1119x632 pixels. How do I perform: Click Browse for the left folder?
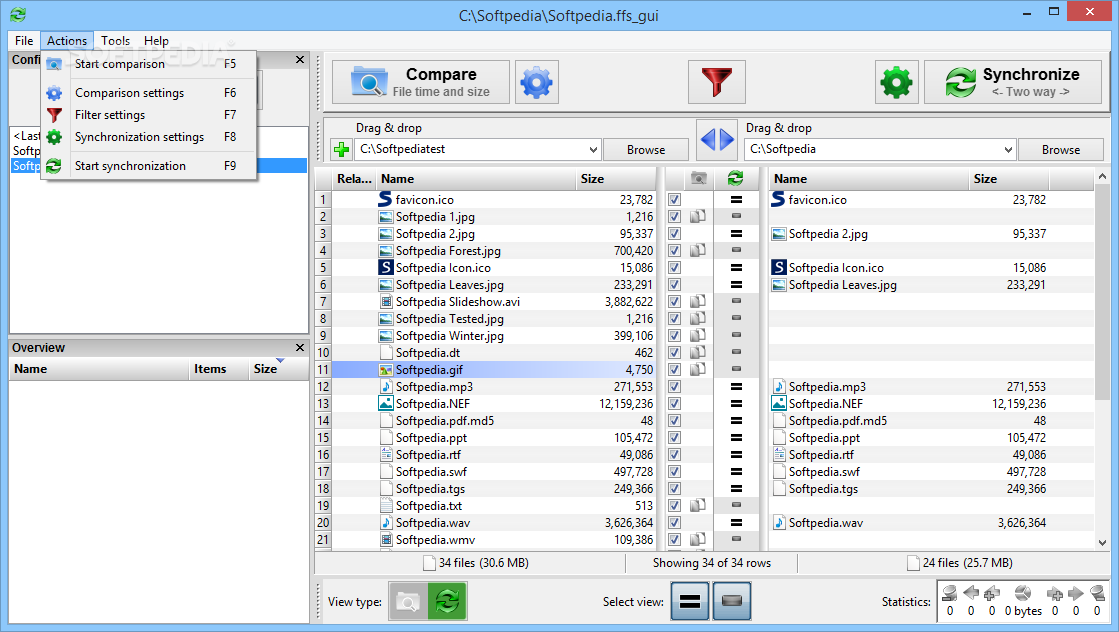click(646, 150)
